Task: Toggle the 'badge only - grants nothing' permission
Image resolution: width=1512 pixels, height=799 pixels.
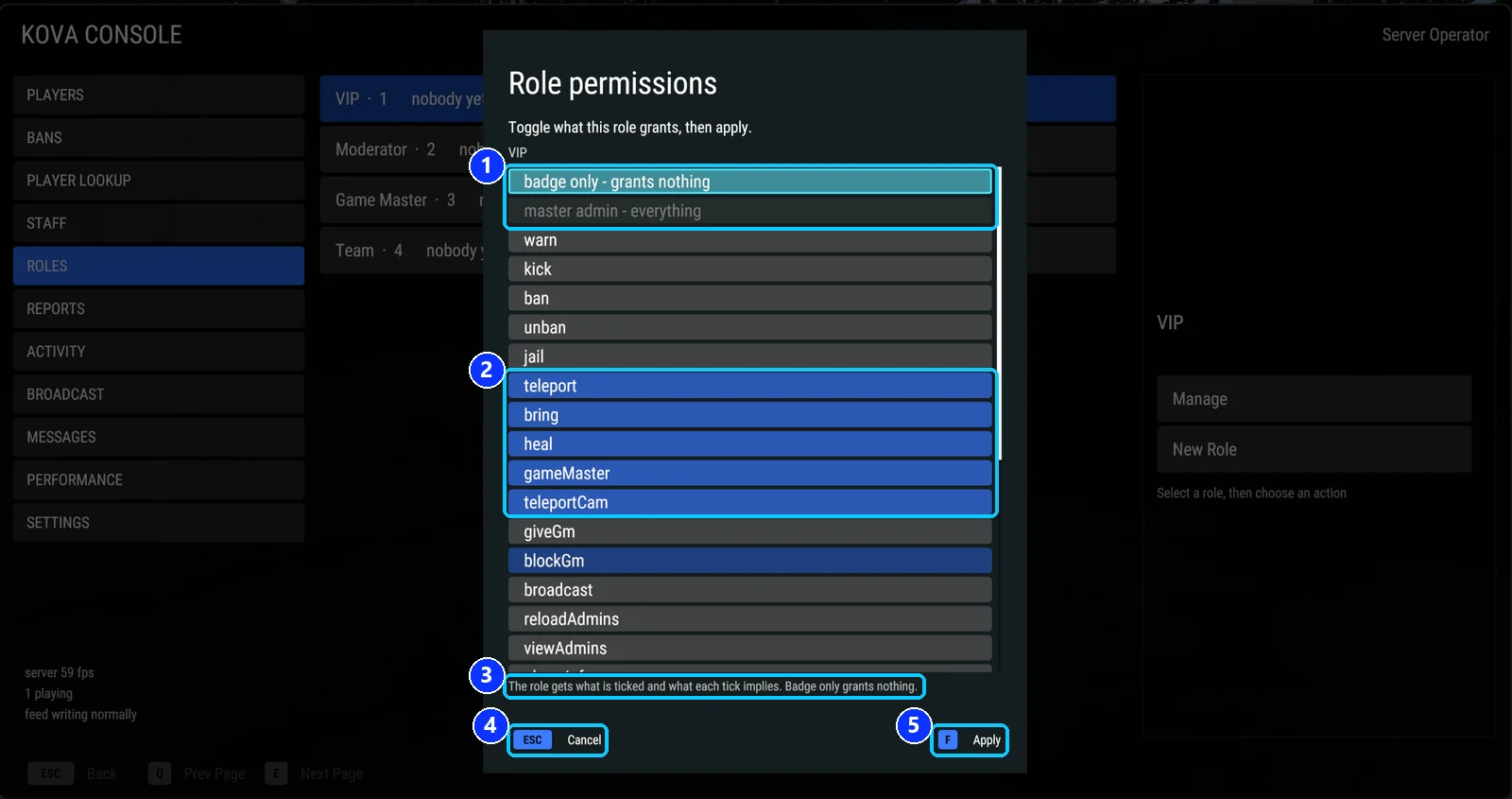Action: (749, 182)
